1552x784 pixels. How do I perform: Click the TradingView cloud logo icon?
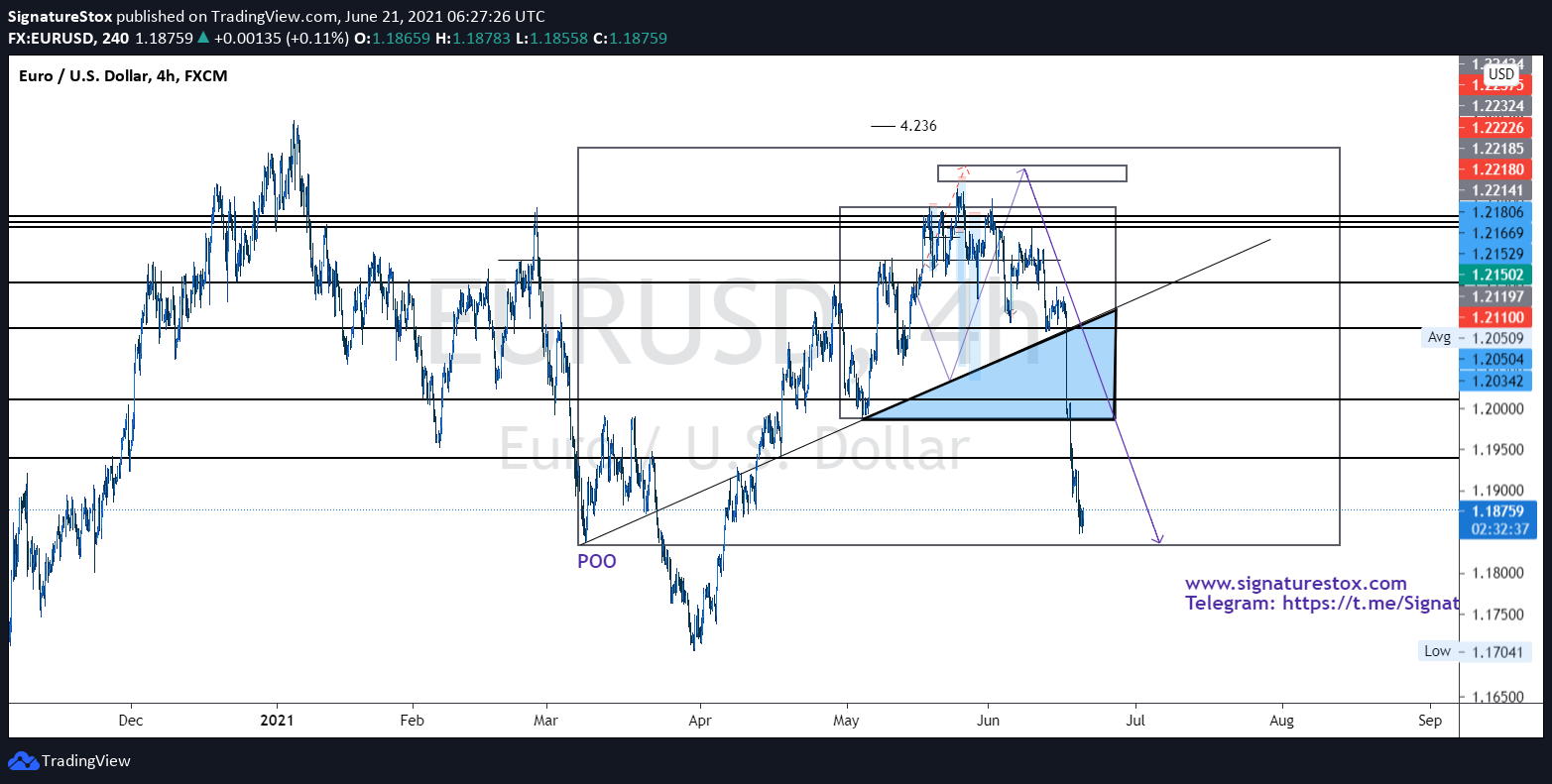point(23,761)
